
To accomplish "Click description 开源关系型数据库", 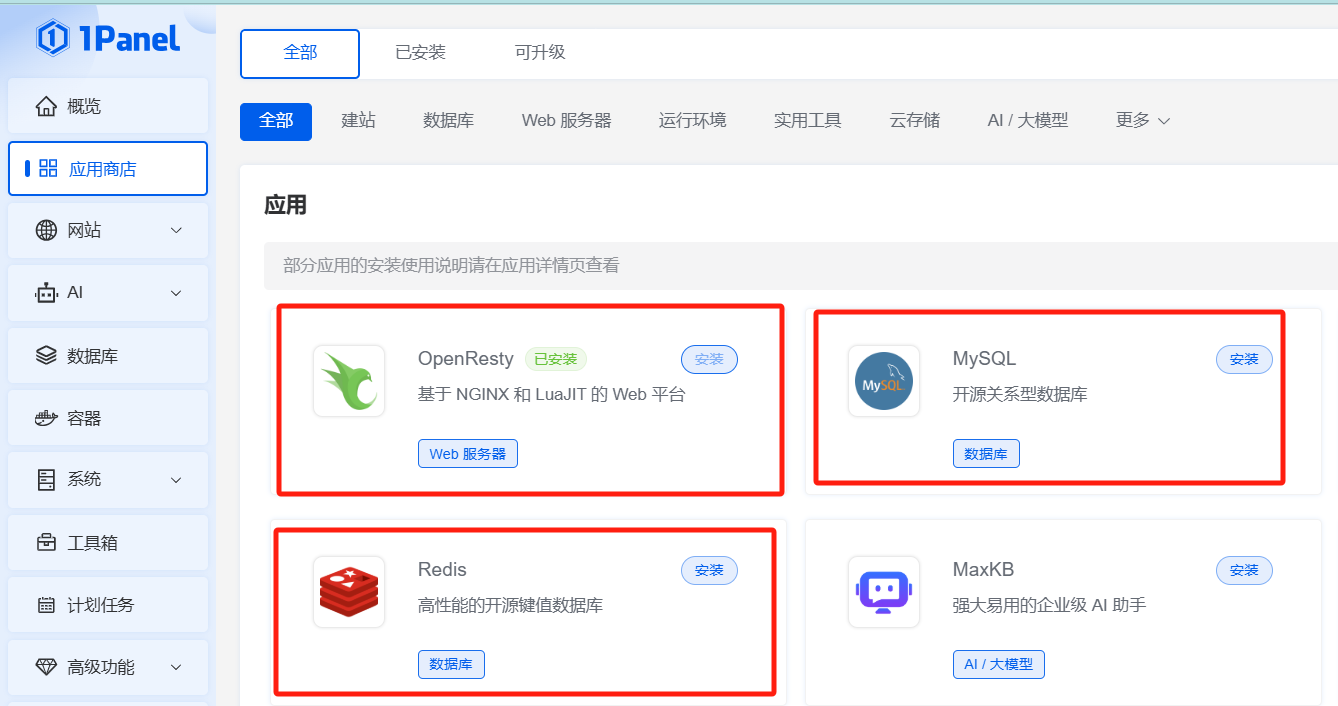I will (x=1020, y=395).
